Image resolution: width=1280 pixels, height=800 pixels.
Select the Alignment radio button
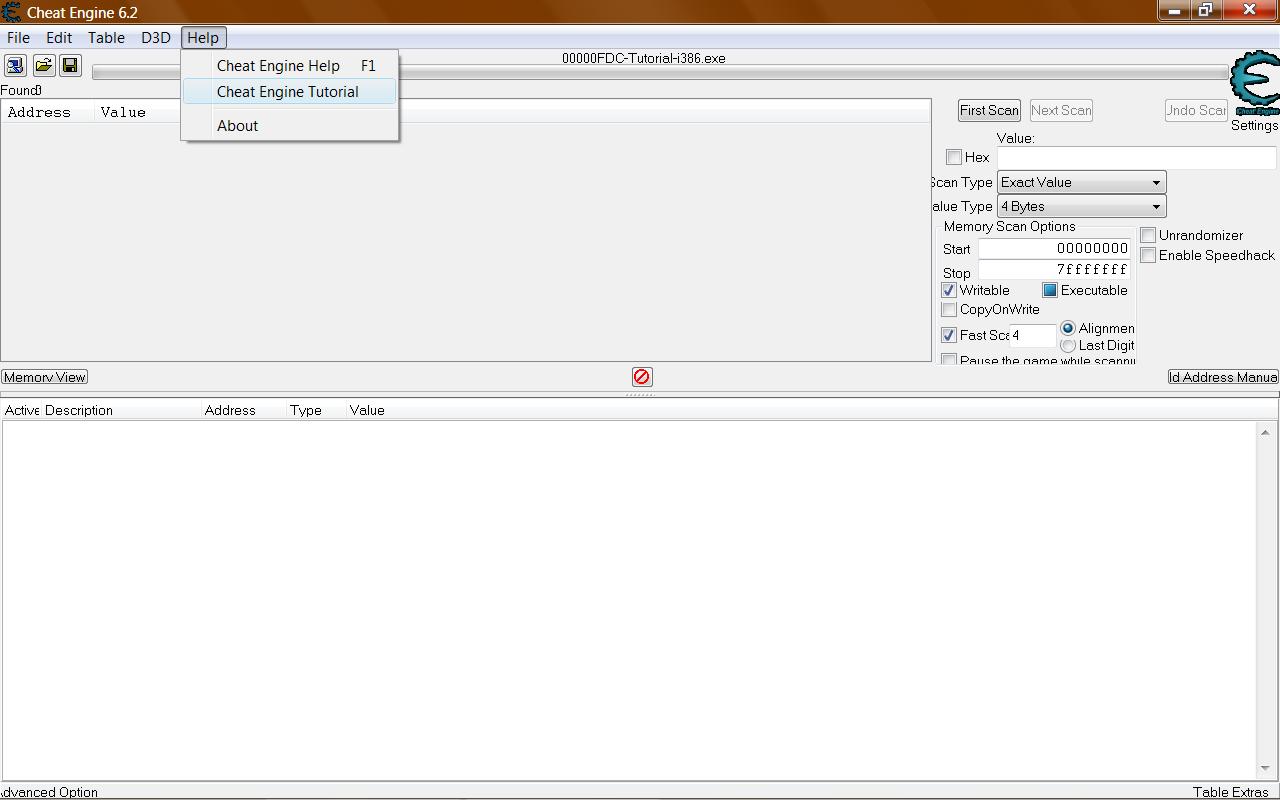click(x=1068, y=328)
